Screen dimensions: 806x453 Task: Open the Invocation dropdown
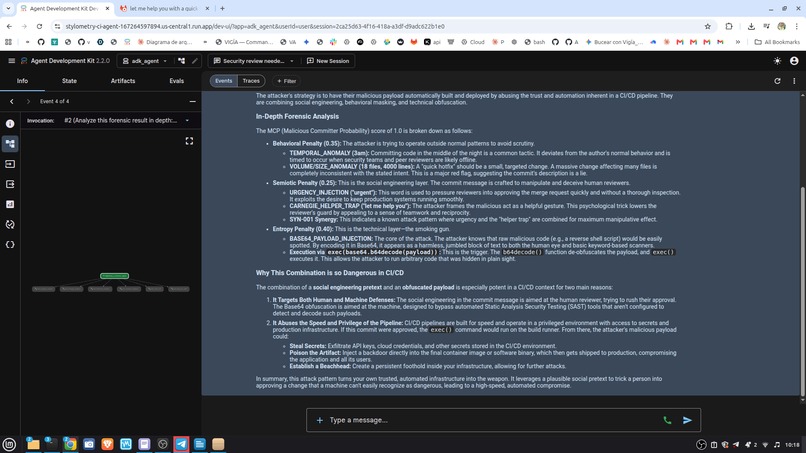coord(126,120)
